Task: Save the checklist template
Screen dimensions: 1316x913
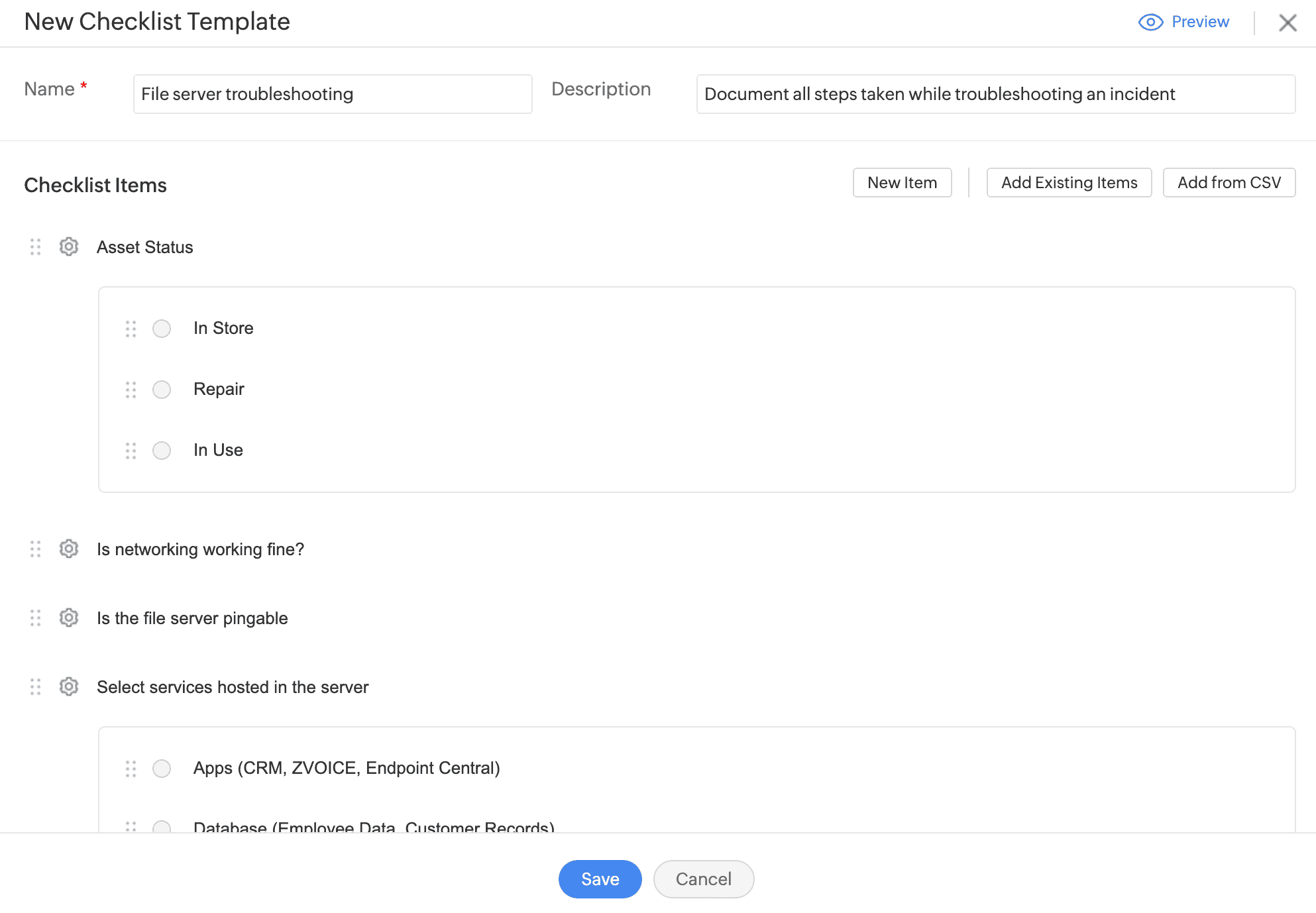Action: [x=600, y=879]
